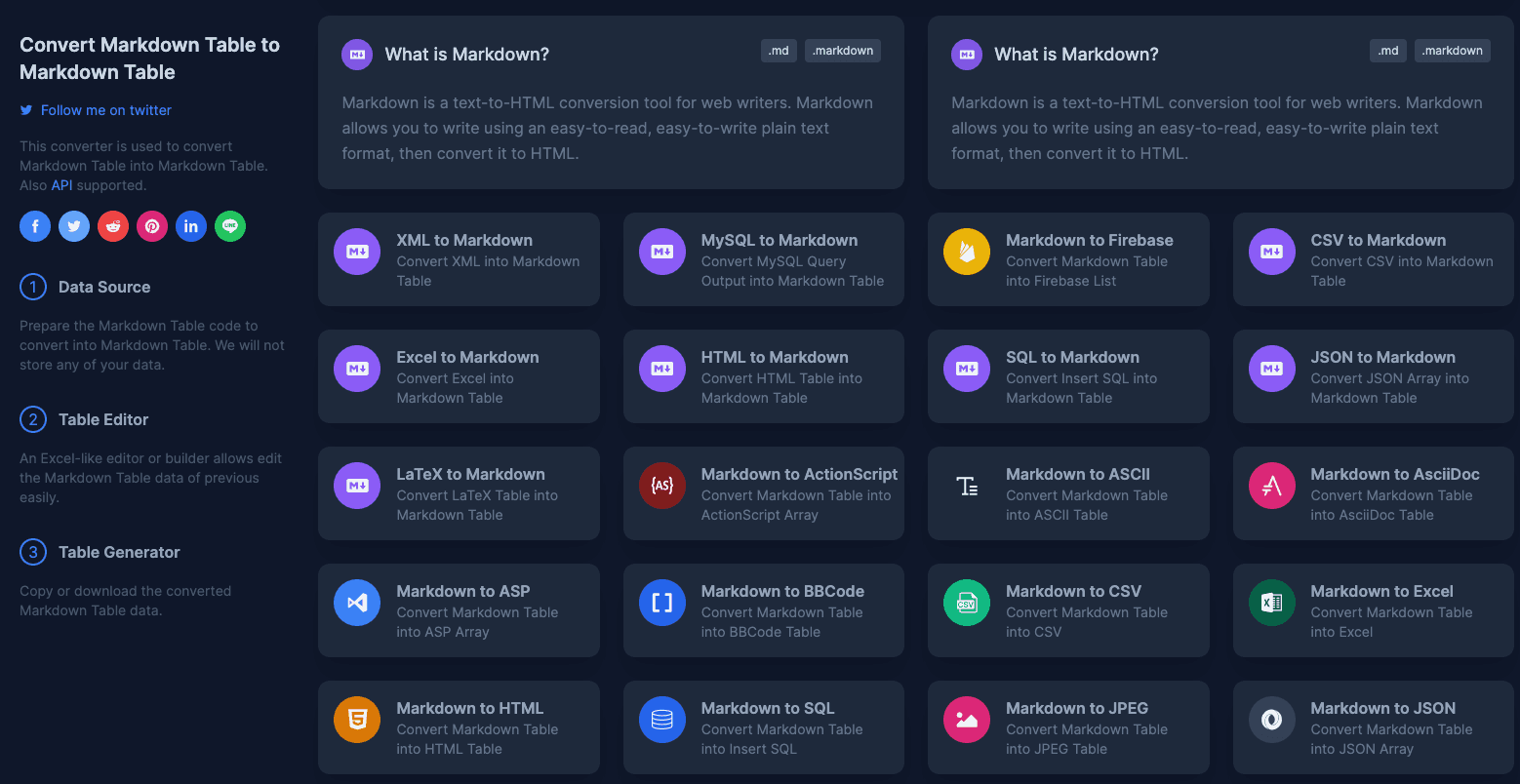Click the Markdown to SQL database icon
Viewport: 1520px width, 784px height.
coord(662,720)
